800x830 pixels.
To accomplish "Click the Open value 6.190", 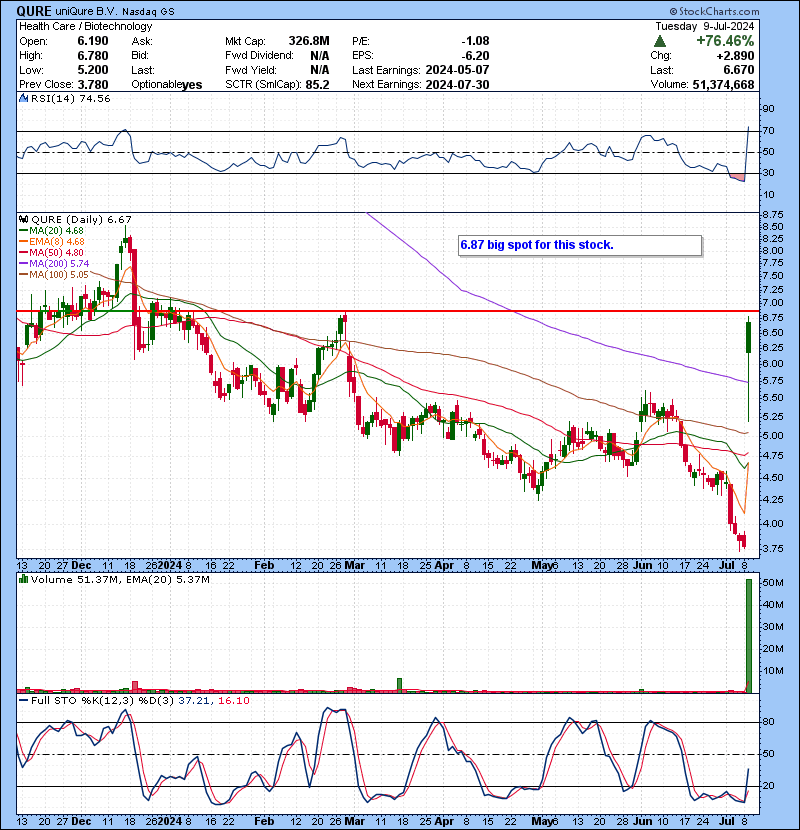I will (93, 41).
